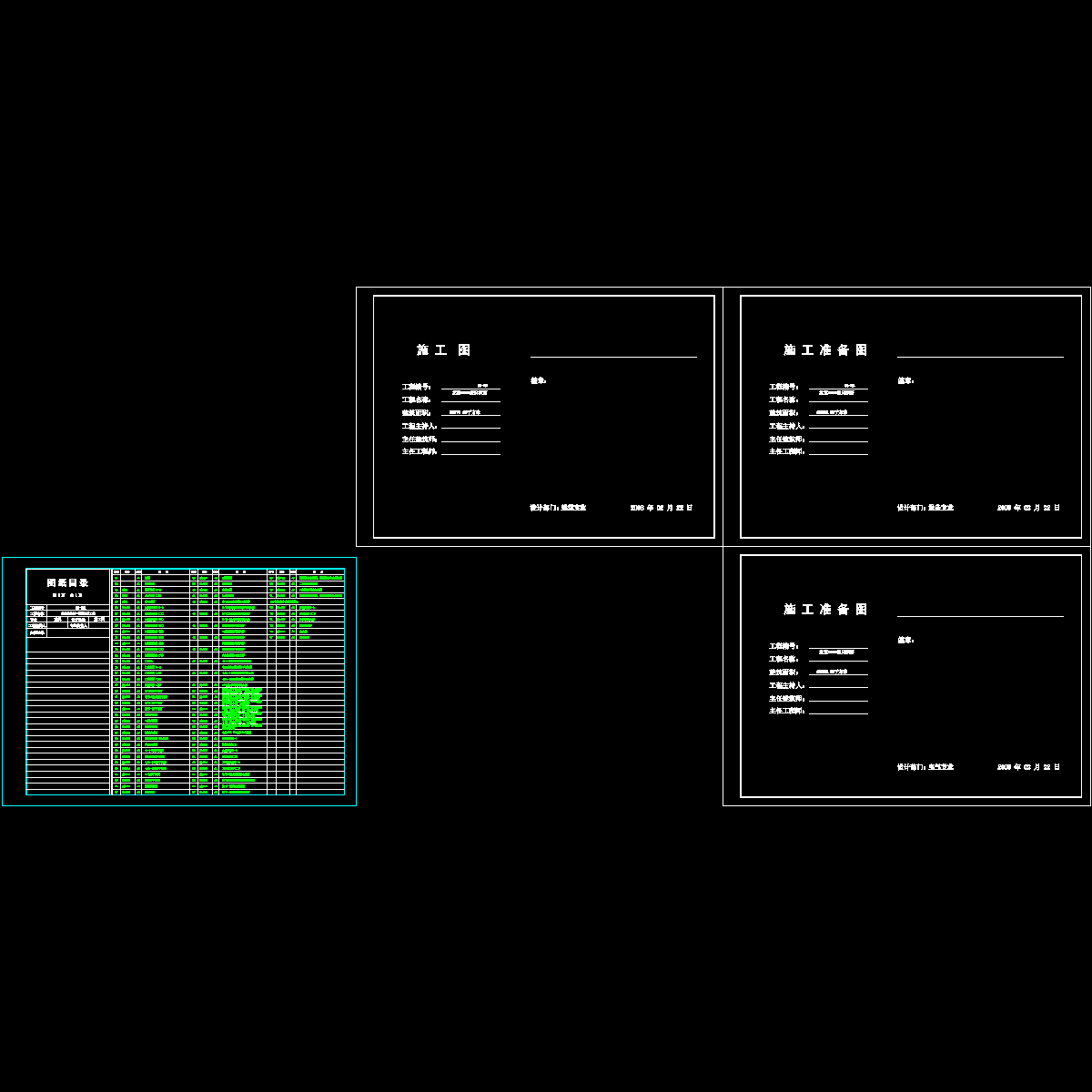Click the date text on the top-right sheet
Viewport: 1092px width, 1092px height.
[x=1029, y=508]
